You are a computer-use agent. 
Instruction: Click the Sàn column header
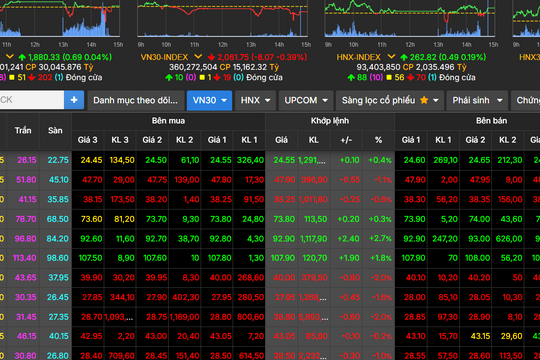click(55, 131)
